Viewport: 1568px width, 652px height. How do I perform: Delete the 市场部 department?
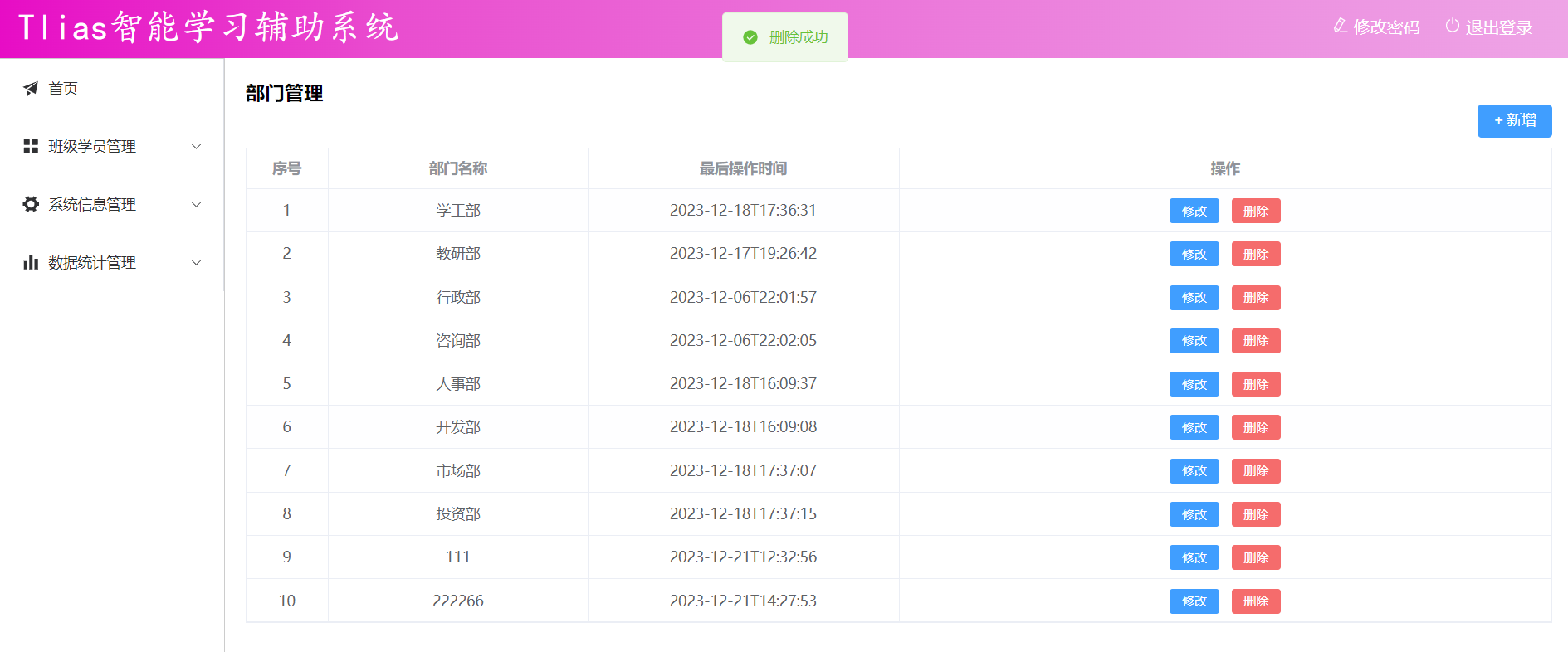point(1256,471)
